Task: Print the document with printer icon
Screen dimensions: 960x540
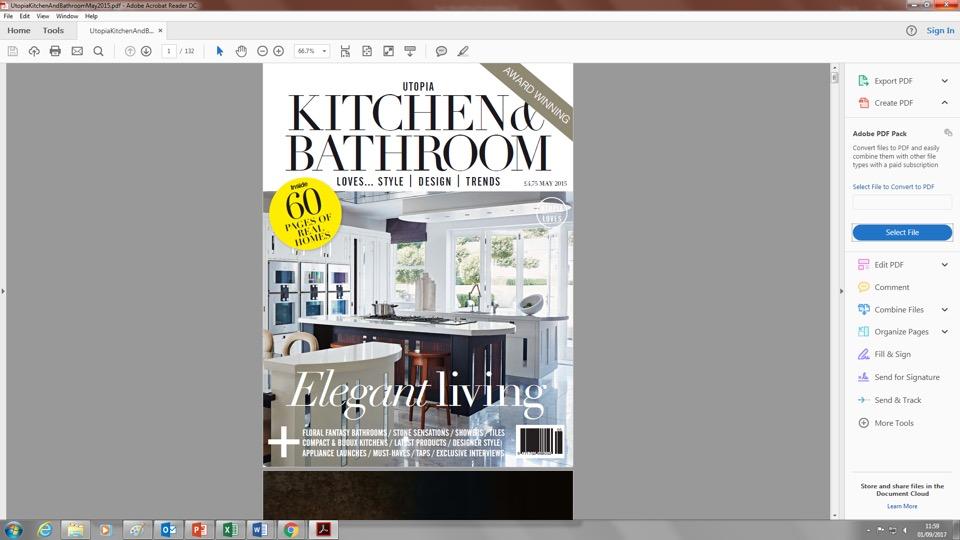Action: [x=55, y=51]
